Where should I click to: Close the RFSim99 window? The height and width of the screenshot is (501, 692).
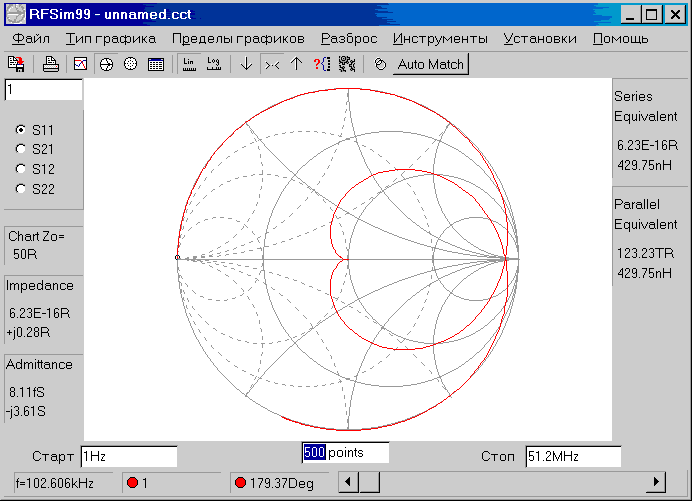tap(675, 15)
